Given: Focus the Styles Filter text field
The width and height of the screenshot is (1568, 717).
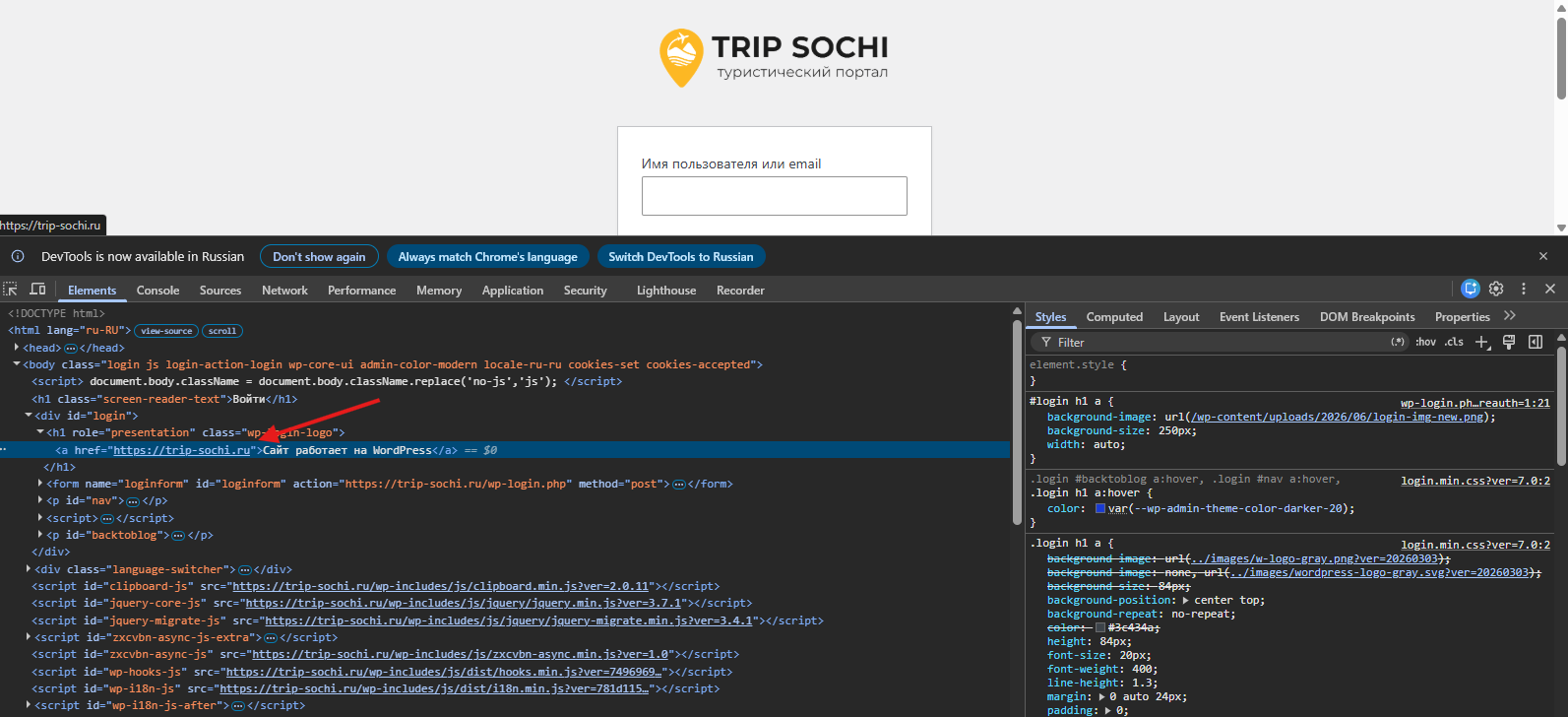Looking at the screenshot, I should 1221,342.
